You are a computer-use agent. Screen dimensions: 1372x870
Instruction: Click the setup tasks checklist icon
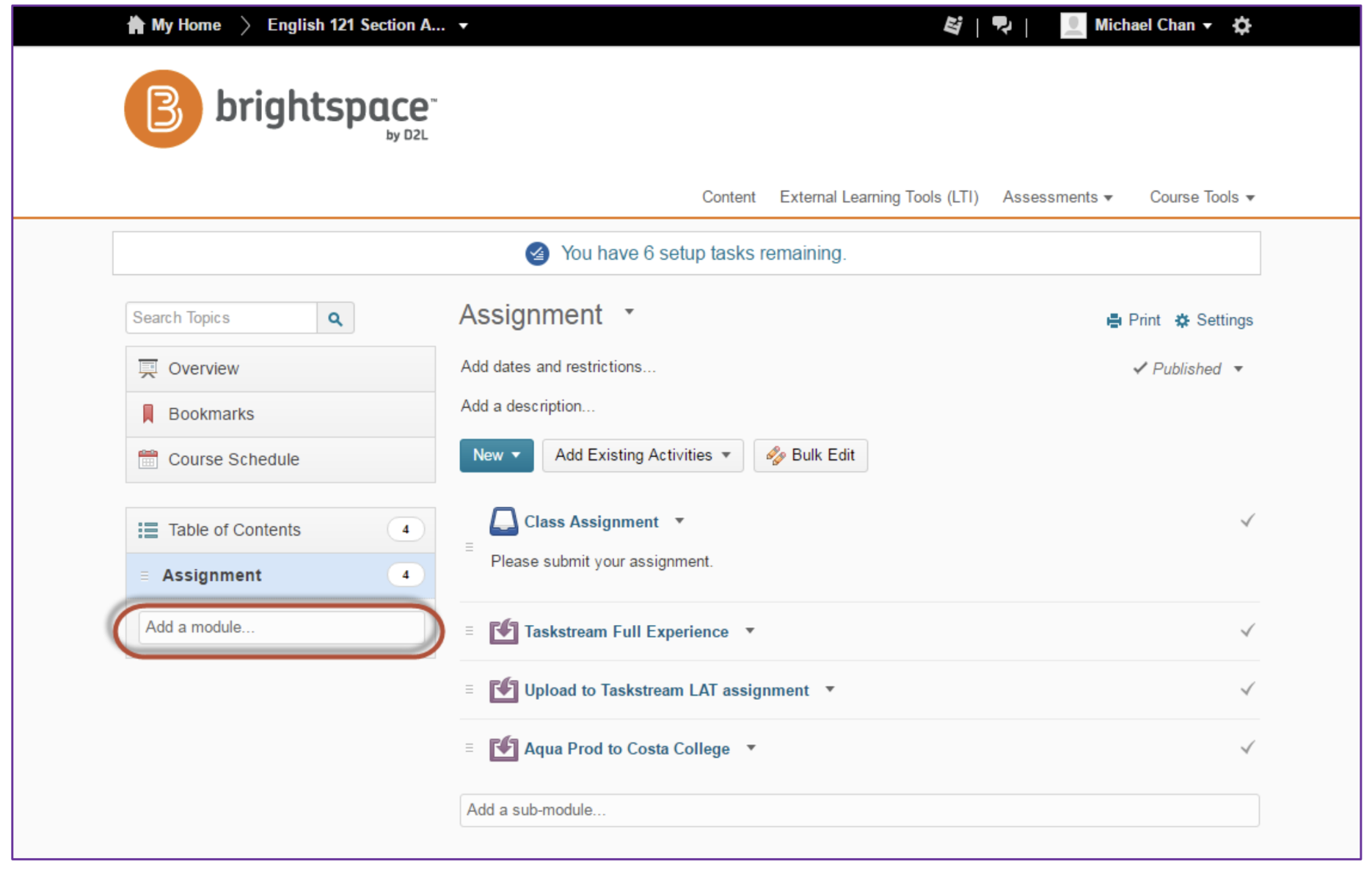(x=537, y=254)
